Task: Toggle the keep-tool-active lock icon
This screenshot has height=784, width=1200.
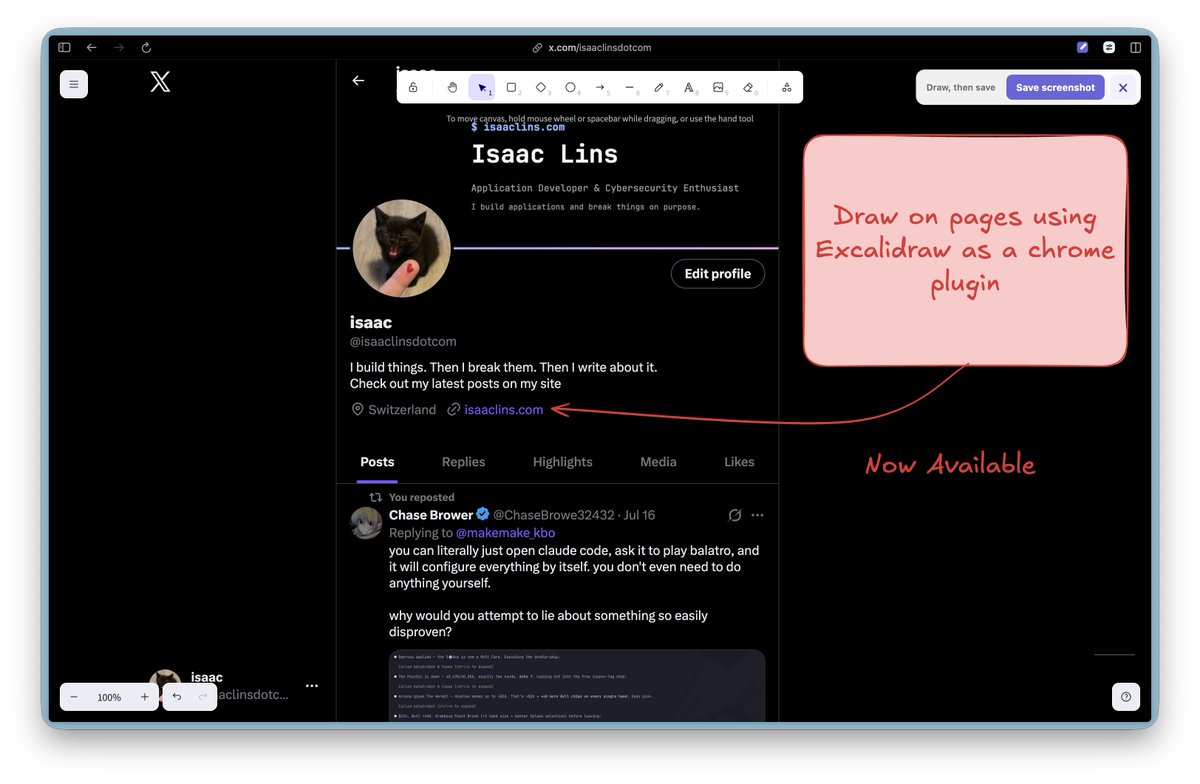Action: click(413, 88)
